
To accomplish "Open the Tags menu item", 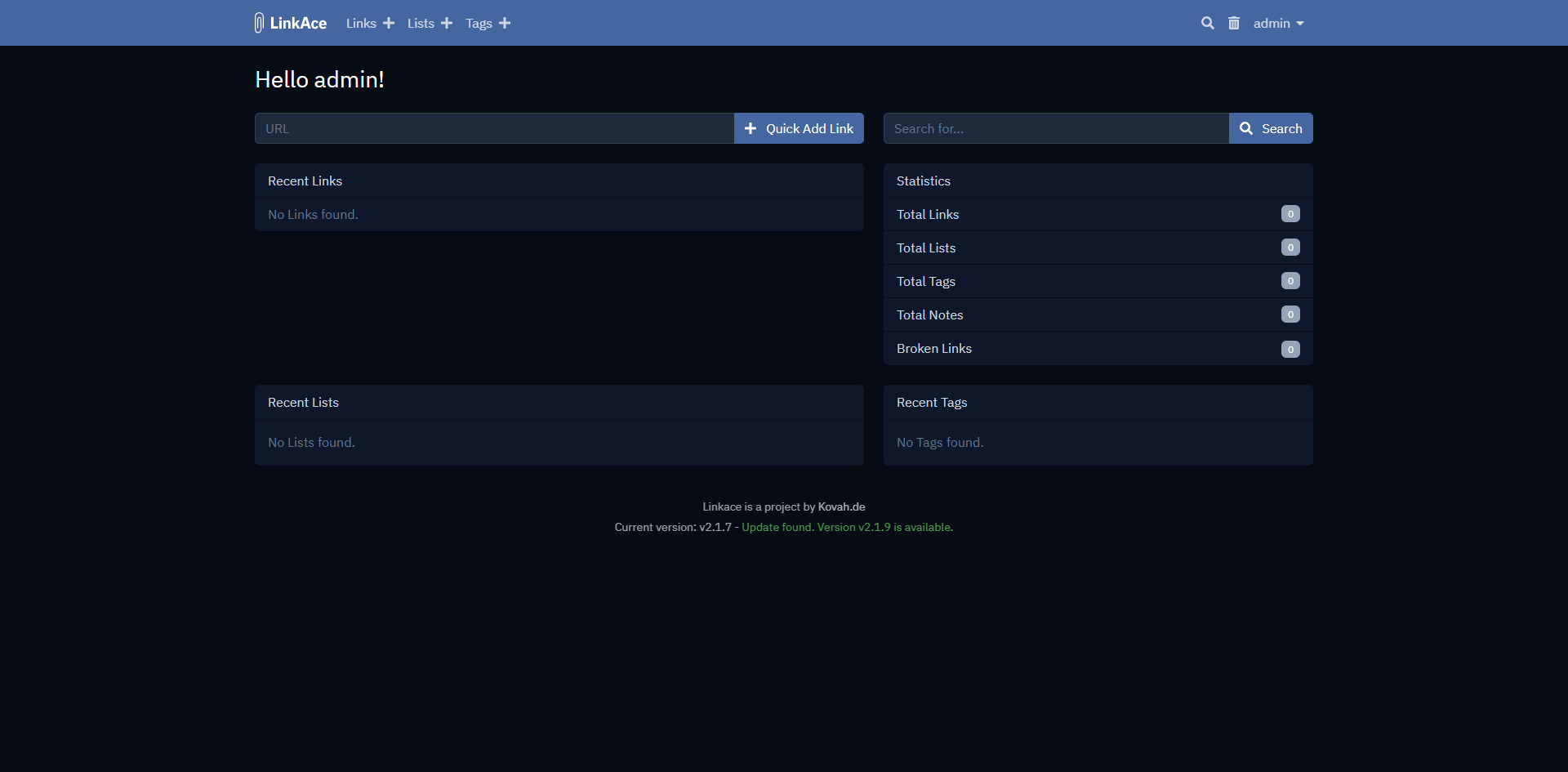I will [x=479, y=23].
